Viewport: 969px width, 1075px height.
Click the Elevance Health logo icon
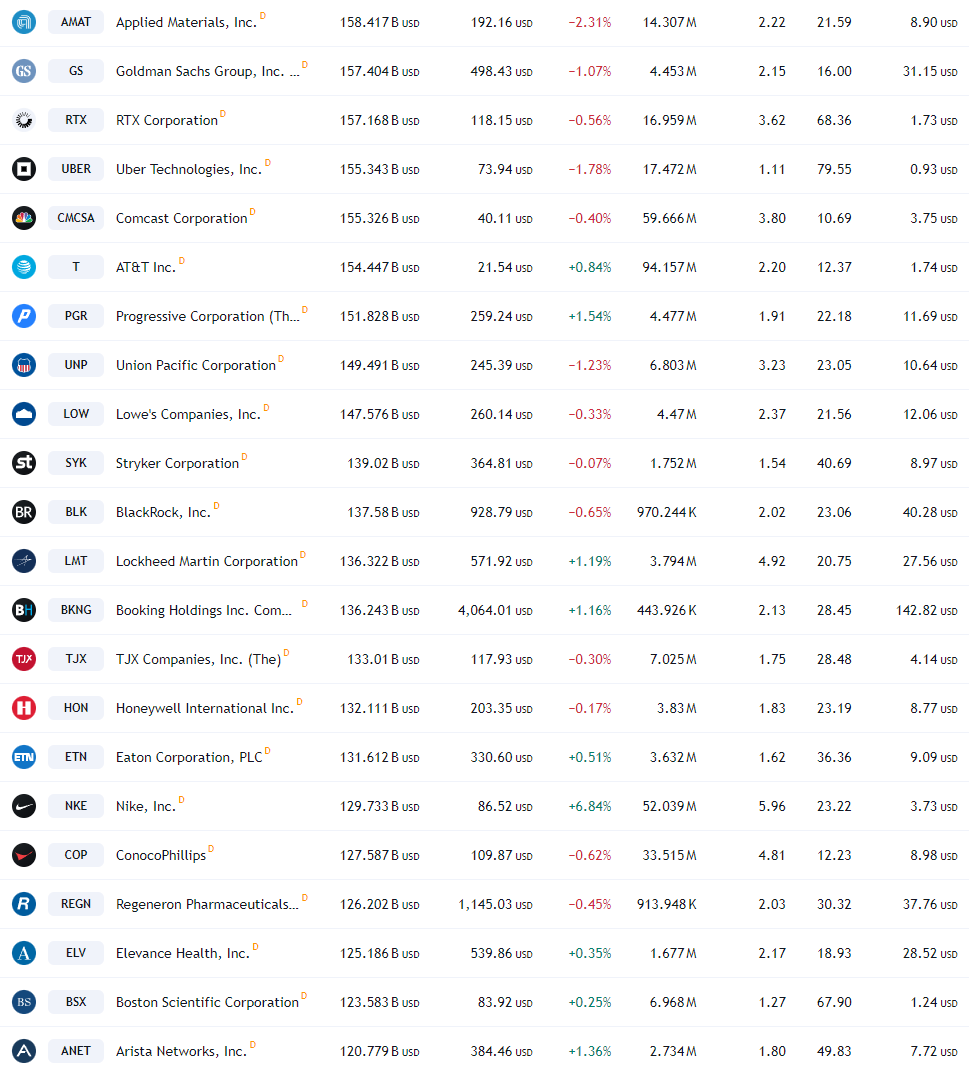[x=24, y=954]
